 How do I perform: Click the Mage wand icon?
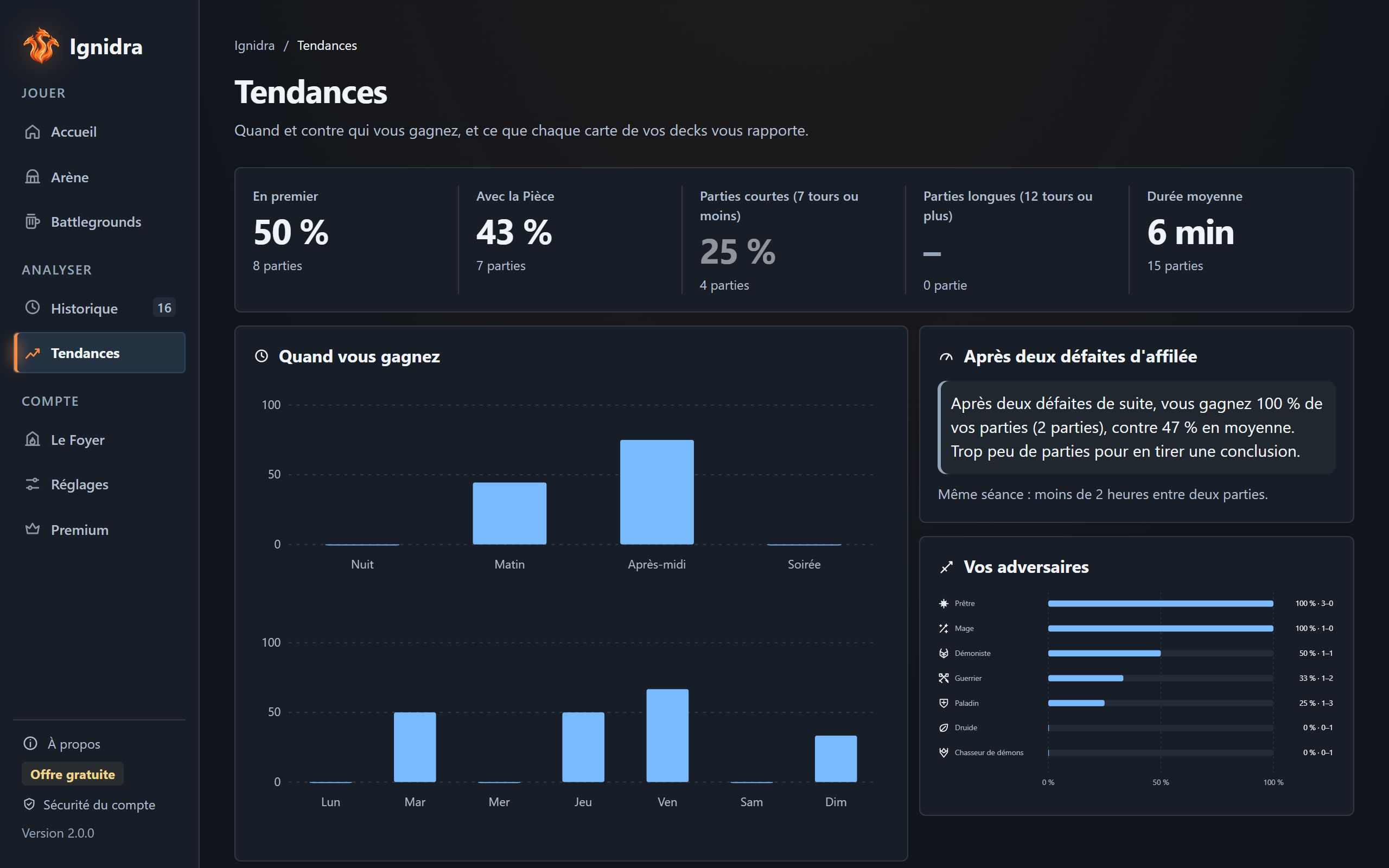(944, 629)
